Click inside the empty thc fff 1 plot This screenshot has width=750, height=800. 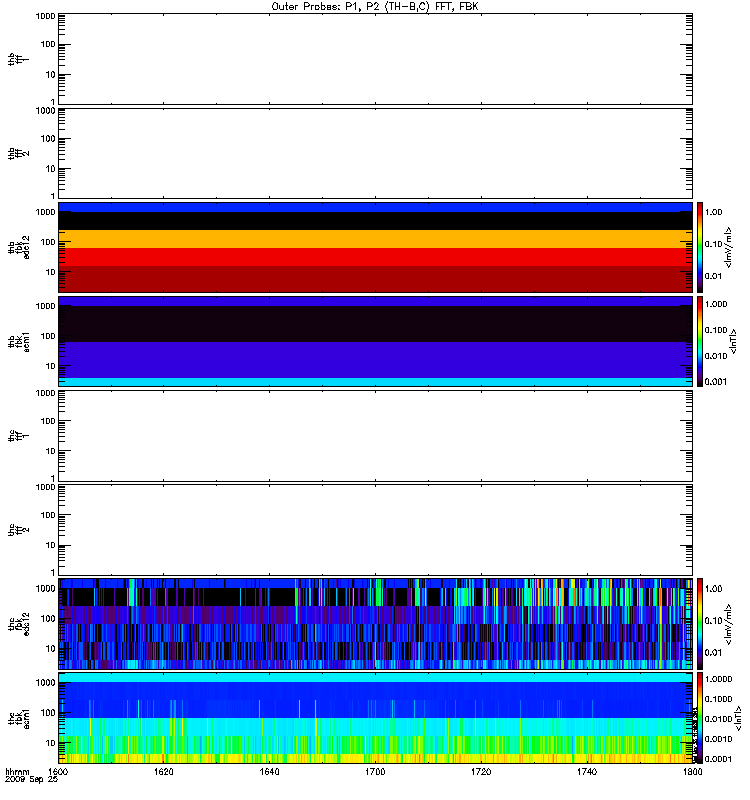(375, 436)
